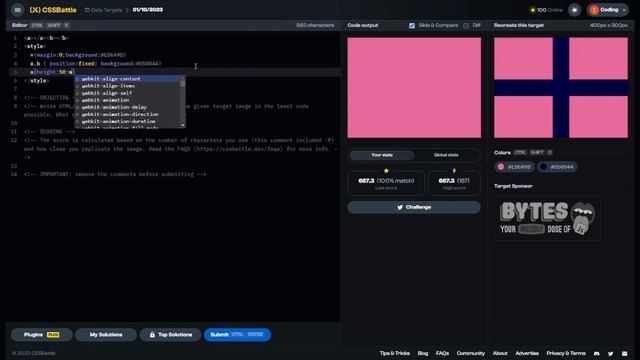This screenshot has width=640, height=360.
Task: Toggle the light/dark theme icon
Action: [x=574, y=10]
